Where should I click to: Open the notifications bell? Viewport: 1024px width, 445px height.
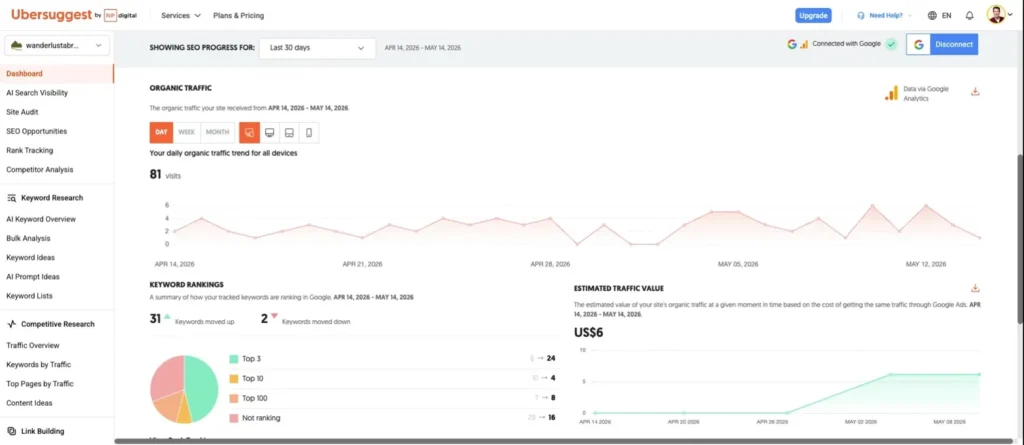969,15
